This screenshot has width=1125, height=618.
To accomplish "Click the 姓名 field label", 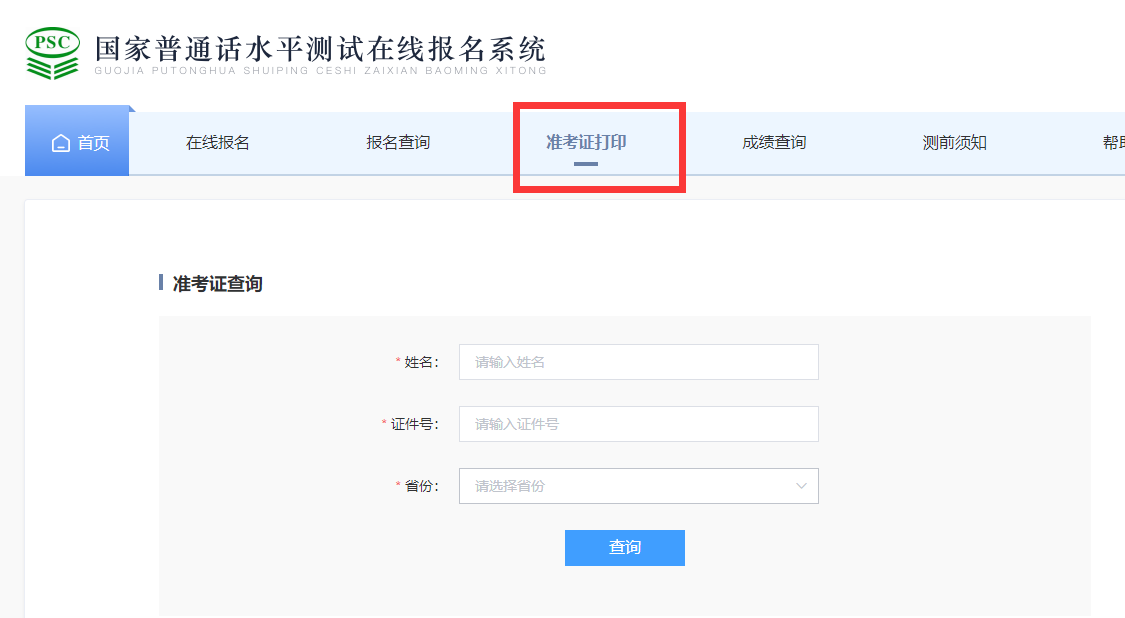I will coord(420,362).
